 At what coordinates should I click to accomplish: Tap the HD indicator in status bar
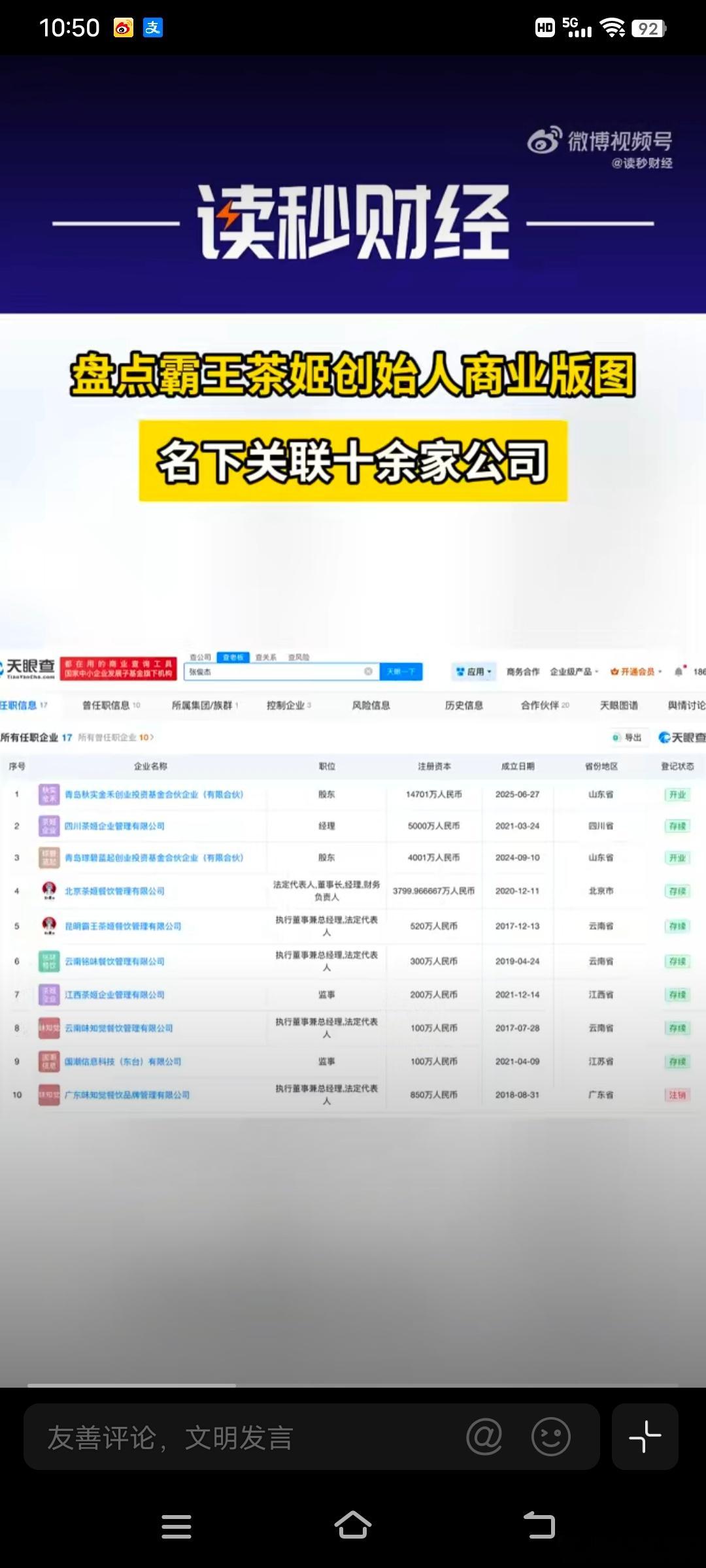[x=545, y=27]
